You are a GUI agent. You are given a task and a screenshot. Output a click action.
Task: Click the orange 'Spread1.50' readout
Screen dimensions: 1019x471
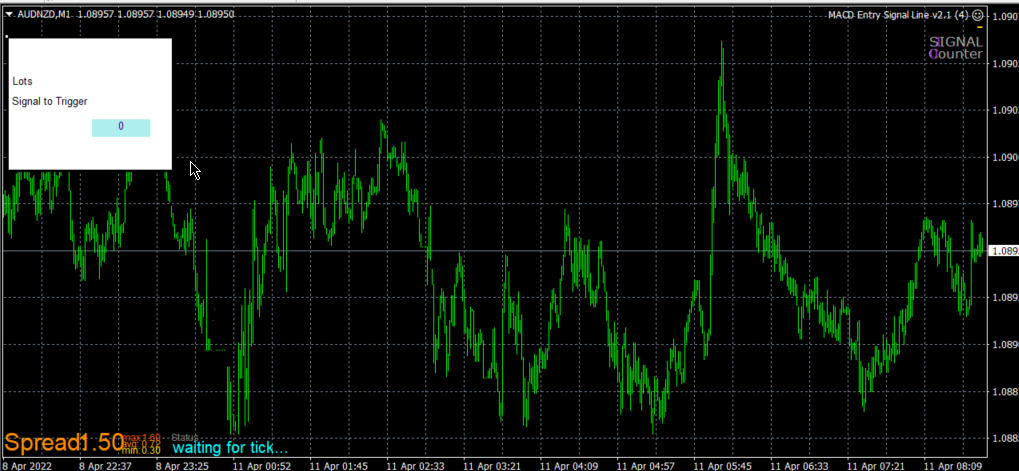(x=64, y=443)
